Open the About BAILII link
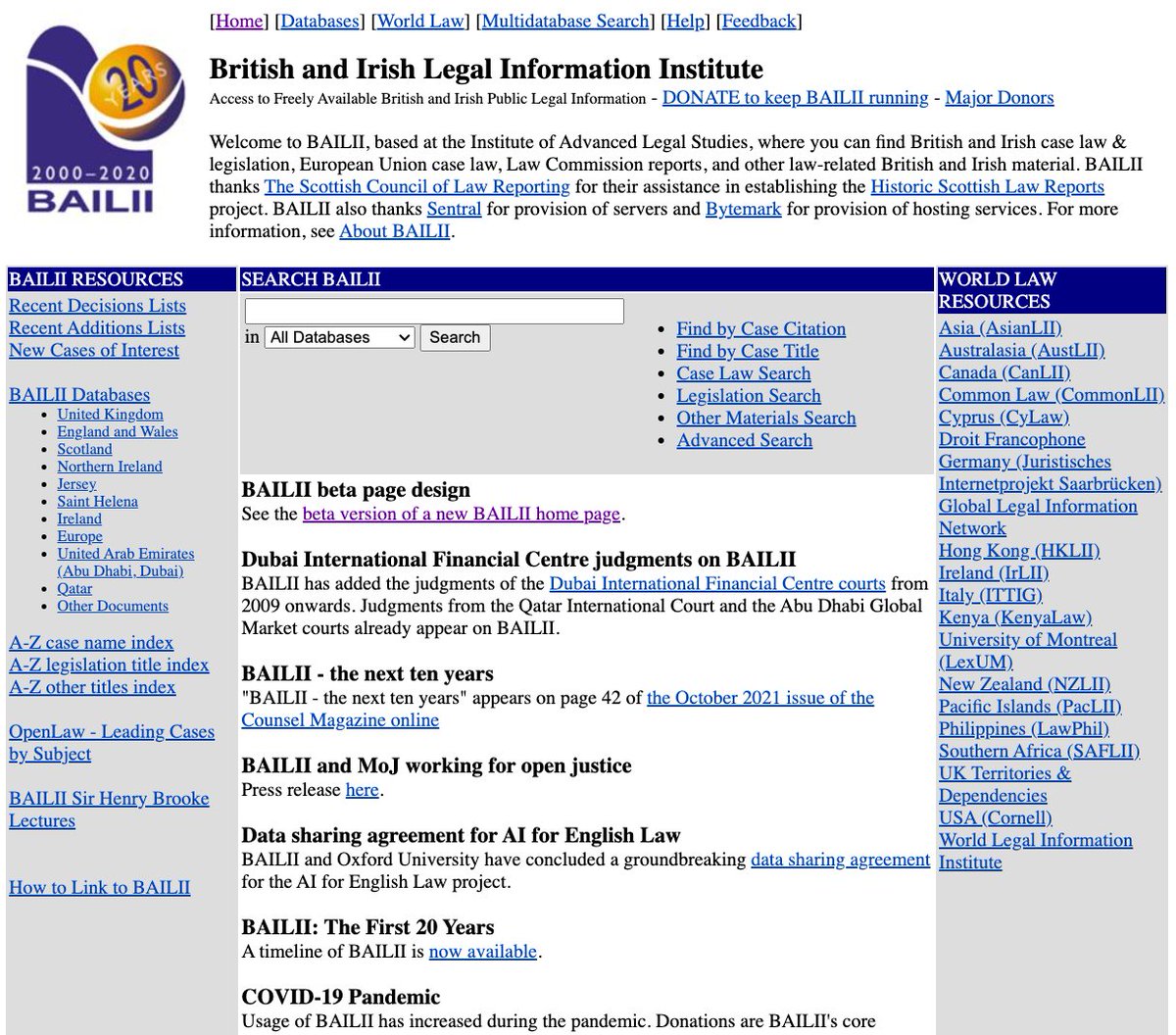 pos(395,231)
